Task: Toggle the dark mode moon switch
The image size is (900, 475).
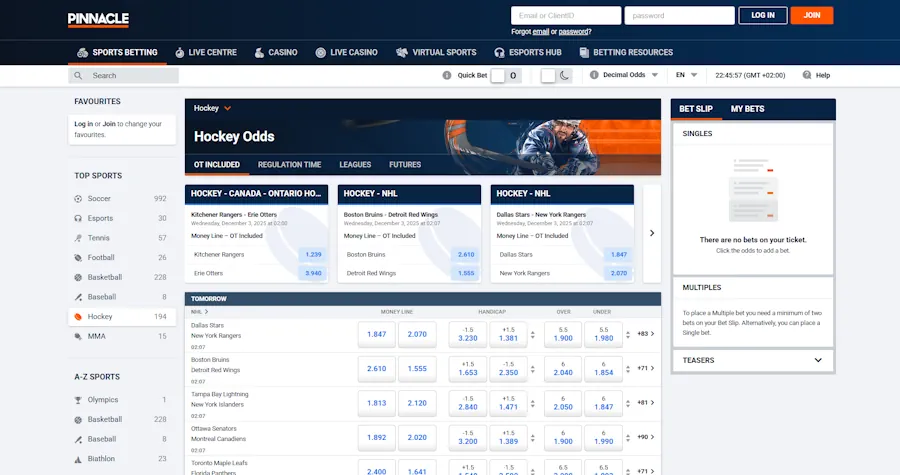Action: [x=556, y=75]
